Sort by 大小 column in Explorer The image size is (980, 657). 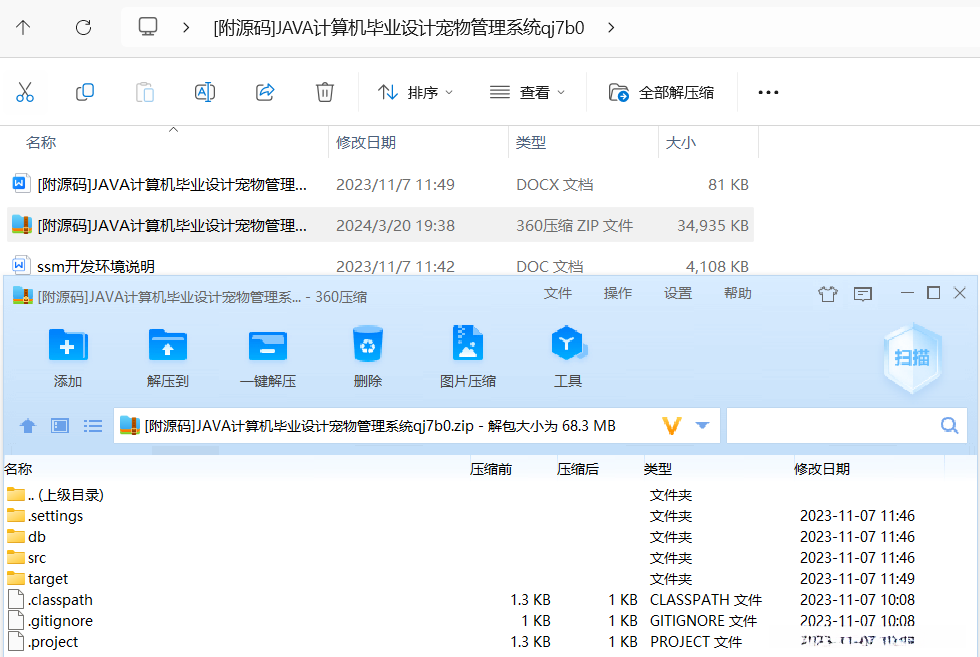(681, 143)
